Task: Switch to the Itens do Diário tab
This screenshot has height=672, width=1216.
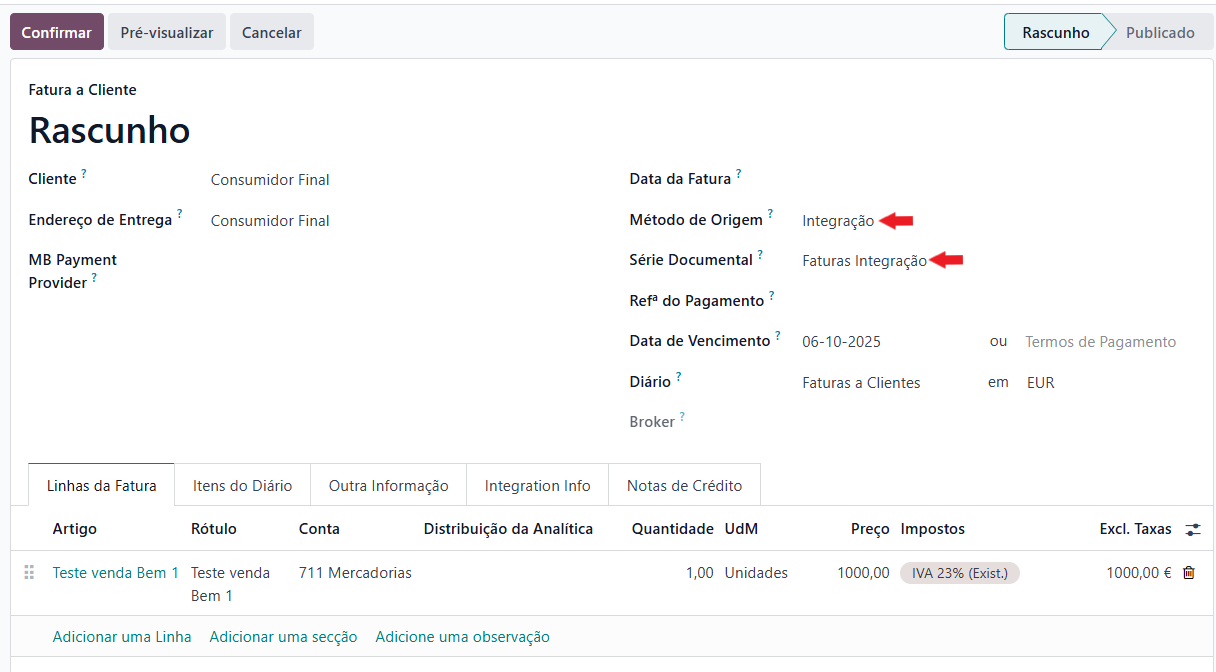Action: click(242, 485)
